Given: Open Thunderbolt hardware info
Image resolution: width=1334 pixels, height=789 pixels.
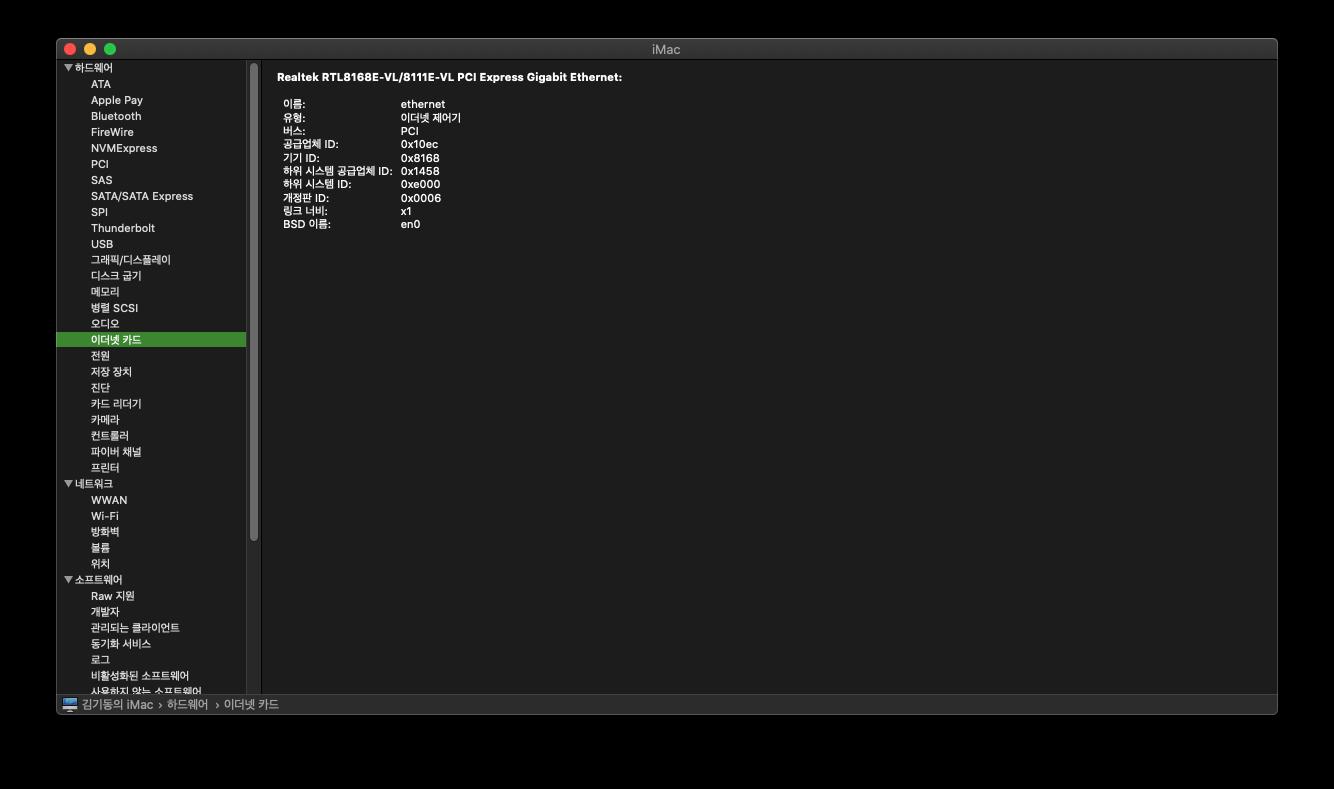Looking at the screenshot, I should [123, 228].
